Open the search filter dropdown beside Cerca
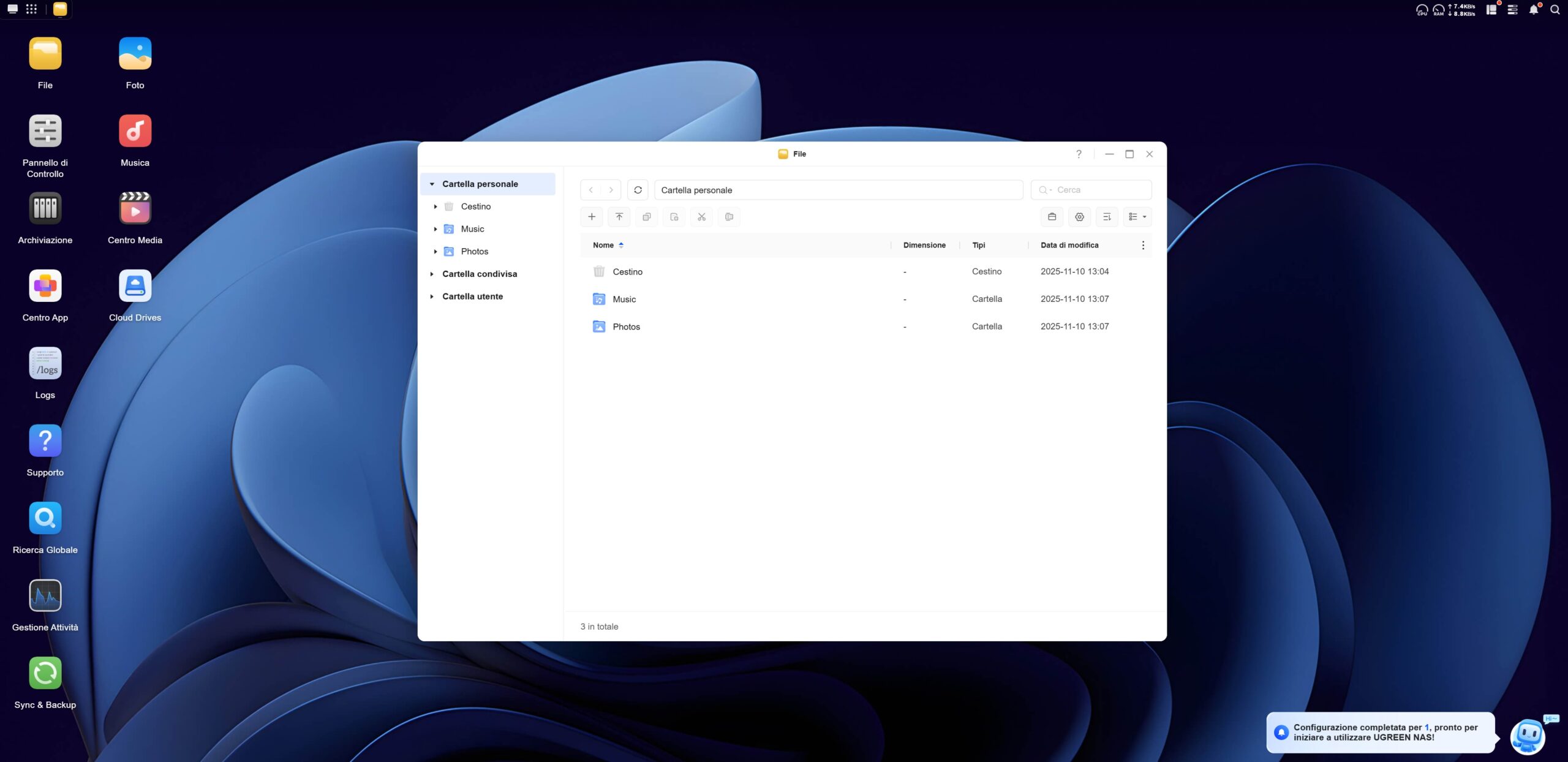 1044,190
